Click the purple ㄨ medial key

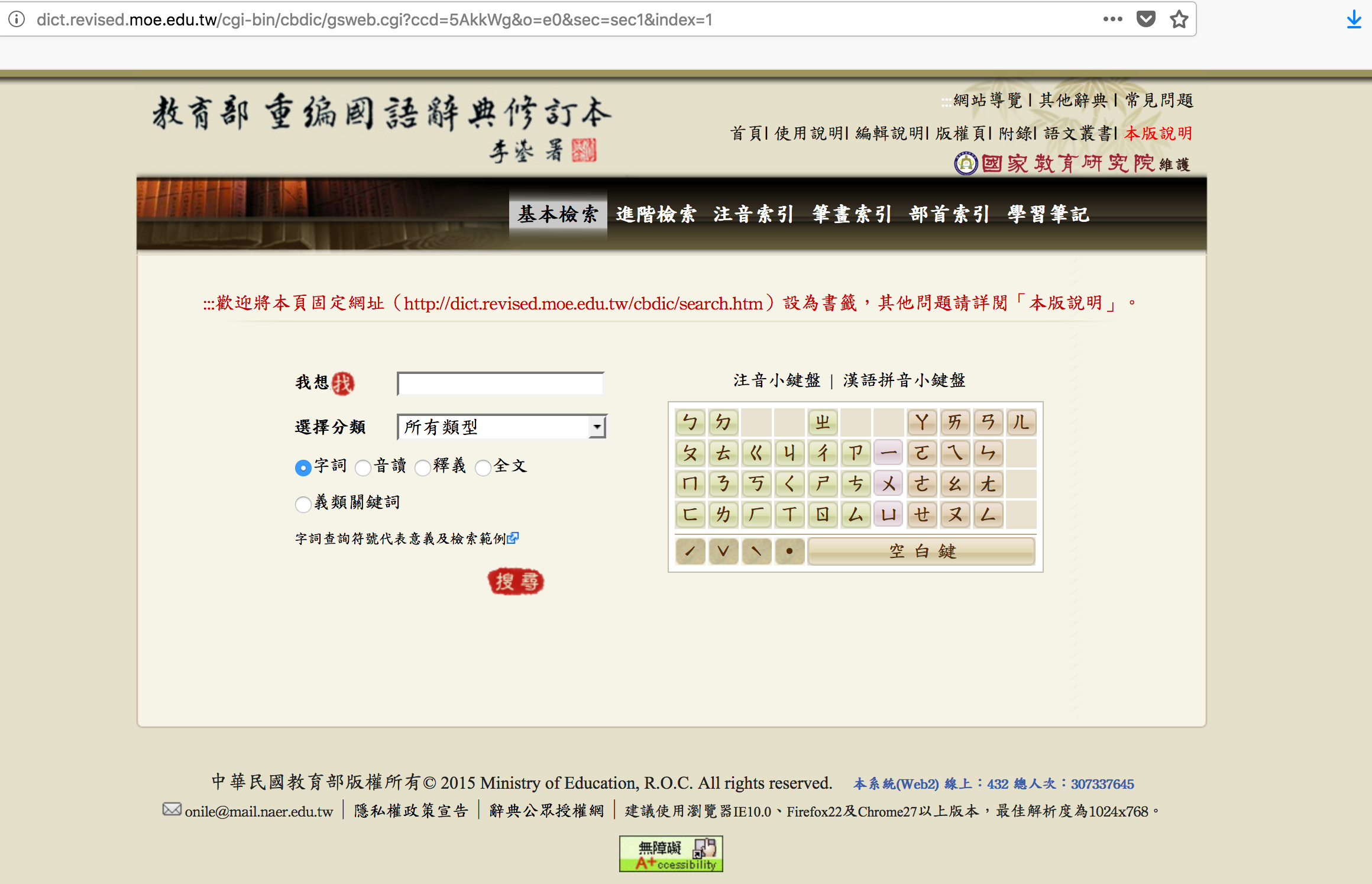889,484
